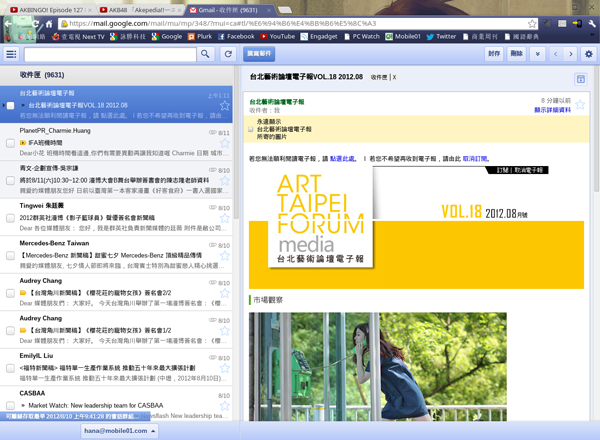
Task: Select checkbox for 青文-企劃宣傳 email
Action: click(x=10, y=181)
